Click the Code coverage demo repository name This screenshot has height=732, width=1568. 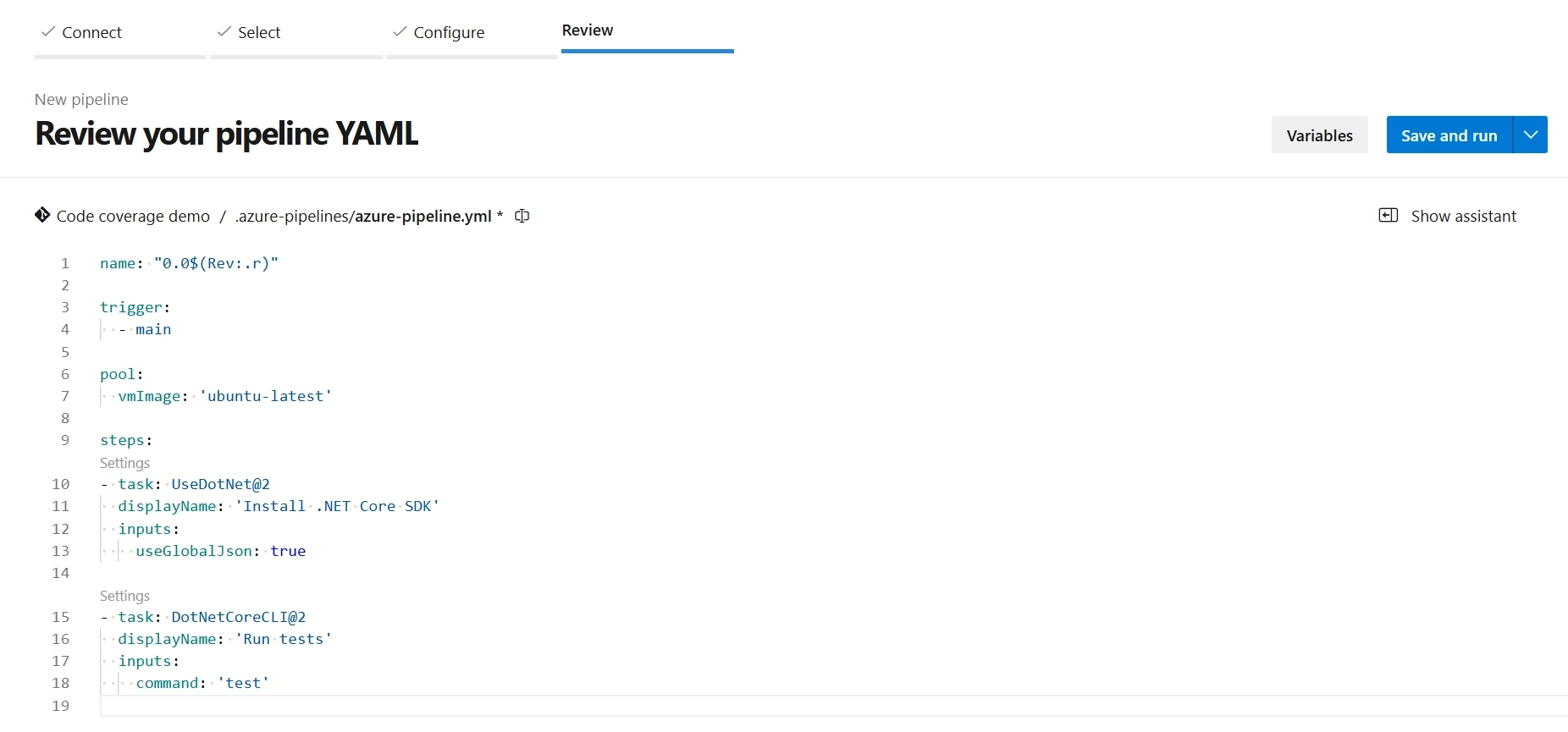[133, 216]
